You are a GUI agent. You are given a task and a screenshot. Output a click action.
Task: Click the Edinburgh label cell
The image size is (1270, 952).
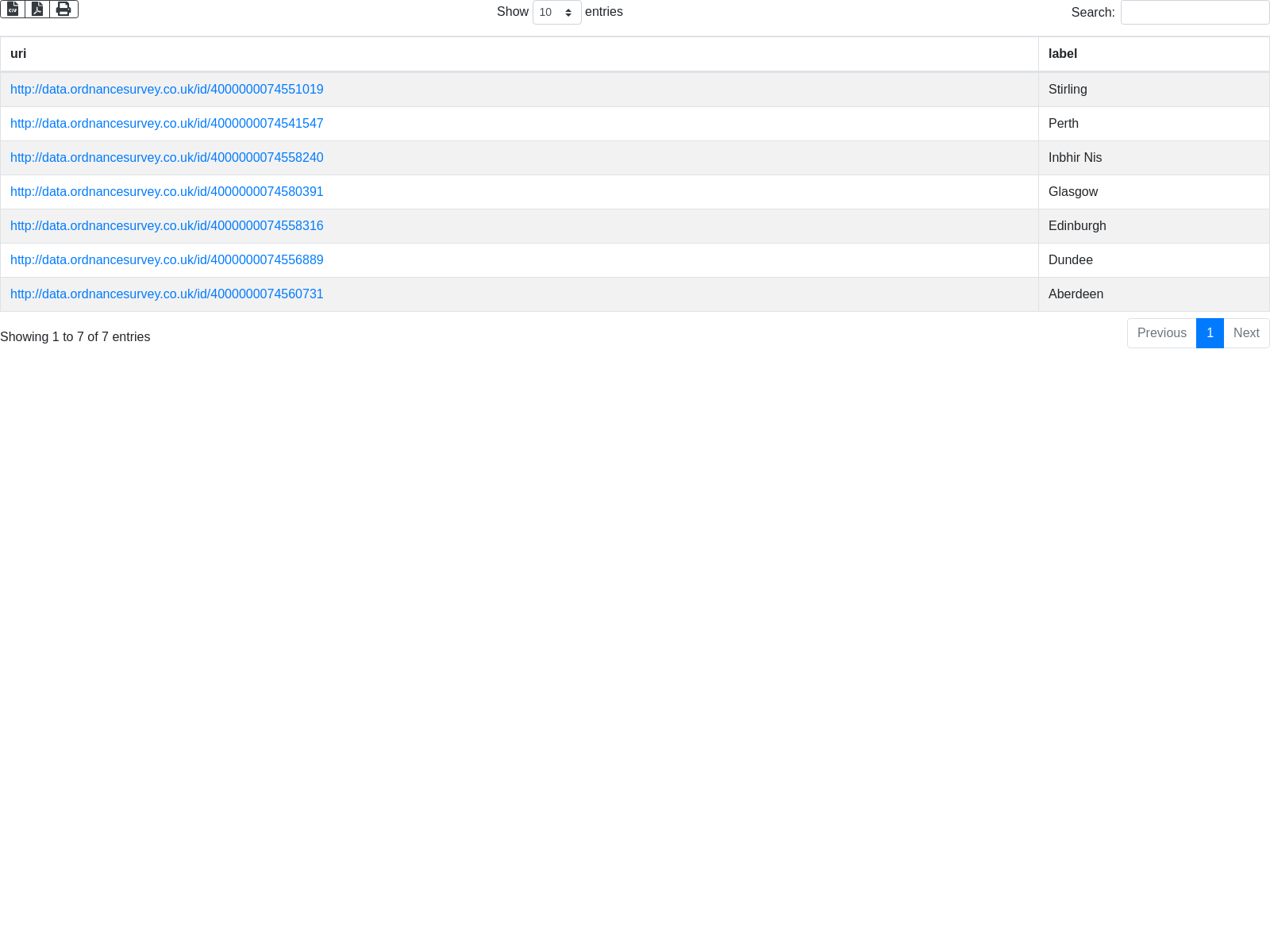pyautogui.click(x=1077, y=226)
